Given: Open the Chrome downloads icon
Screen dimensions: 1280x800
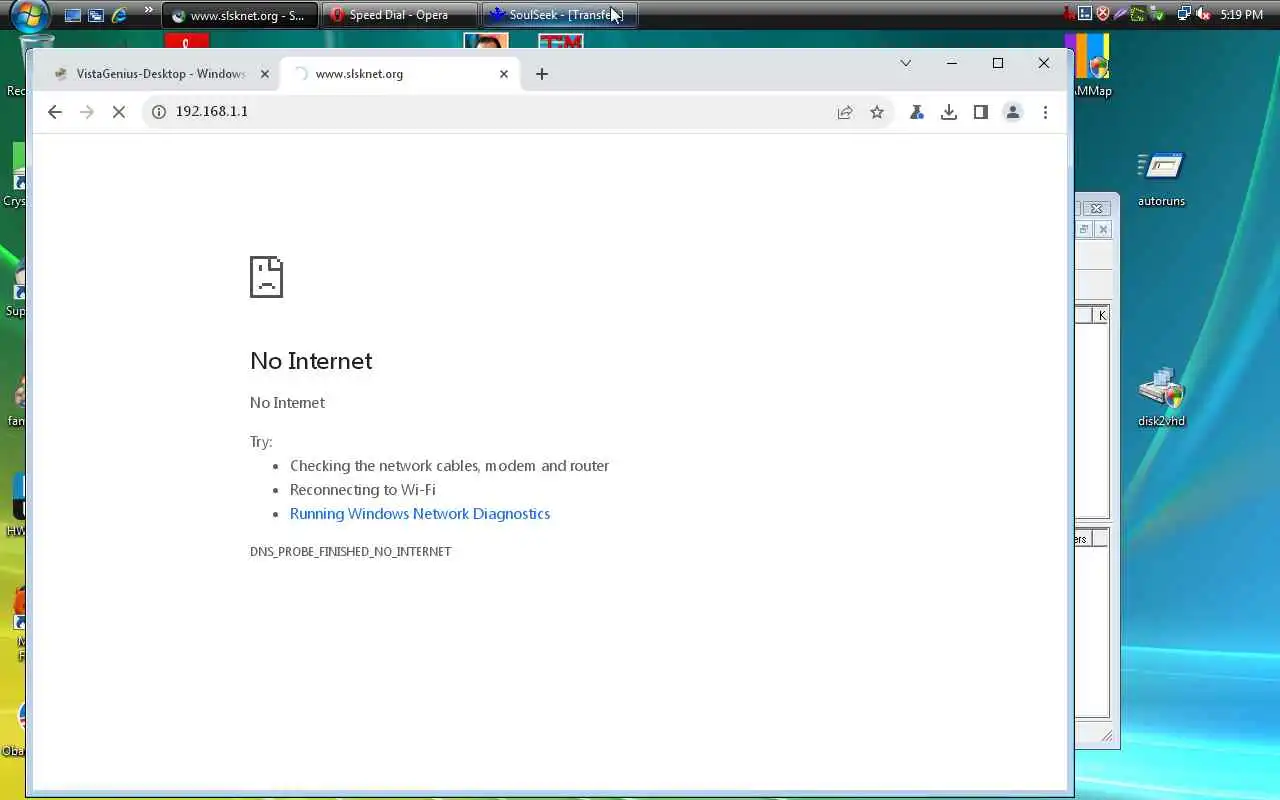Looking at the screenshot, I should tap(949, 112).
